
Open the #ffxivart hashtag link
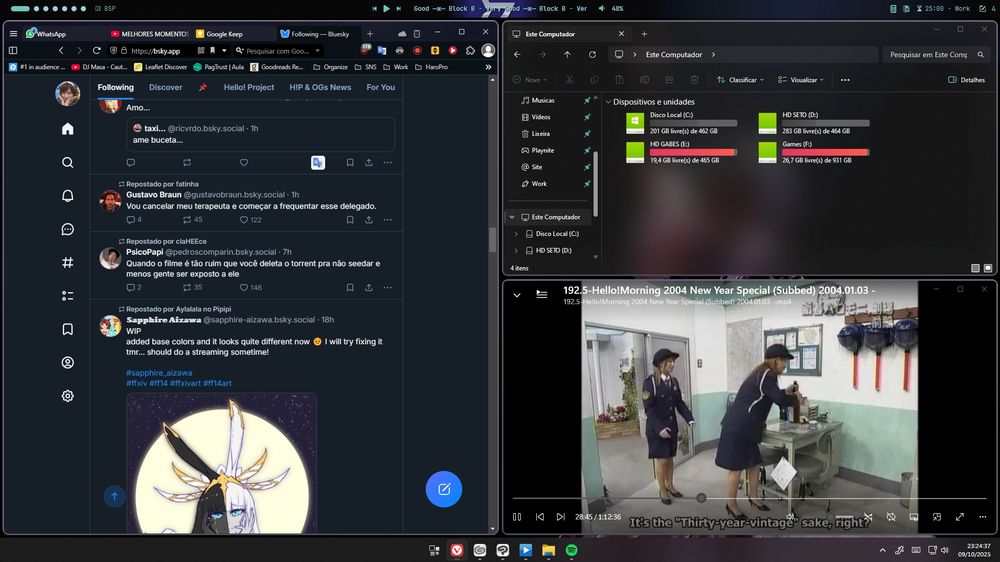(185, 383)
